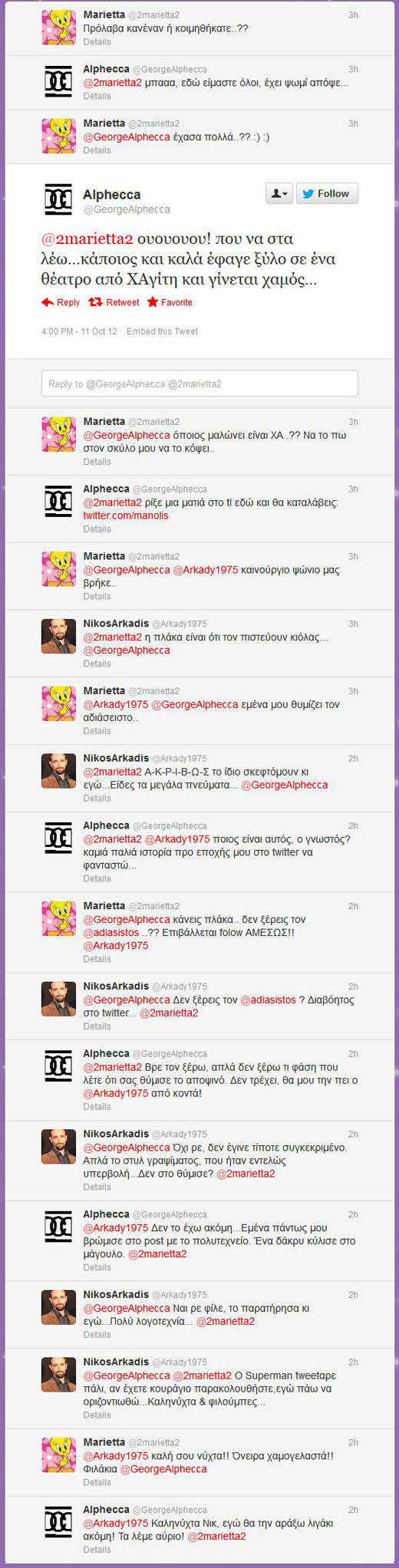
Task: Click the Tweety avatar of the top Marietta tweet
Action: 59,28
